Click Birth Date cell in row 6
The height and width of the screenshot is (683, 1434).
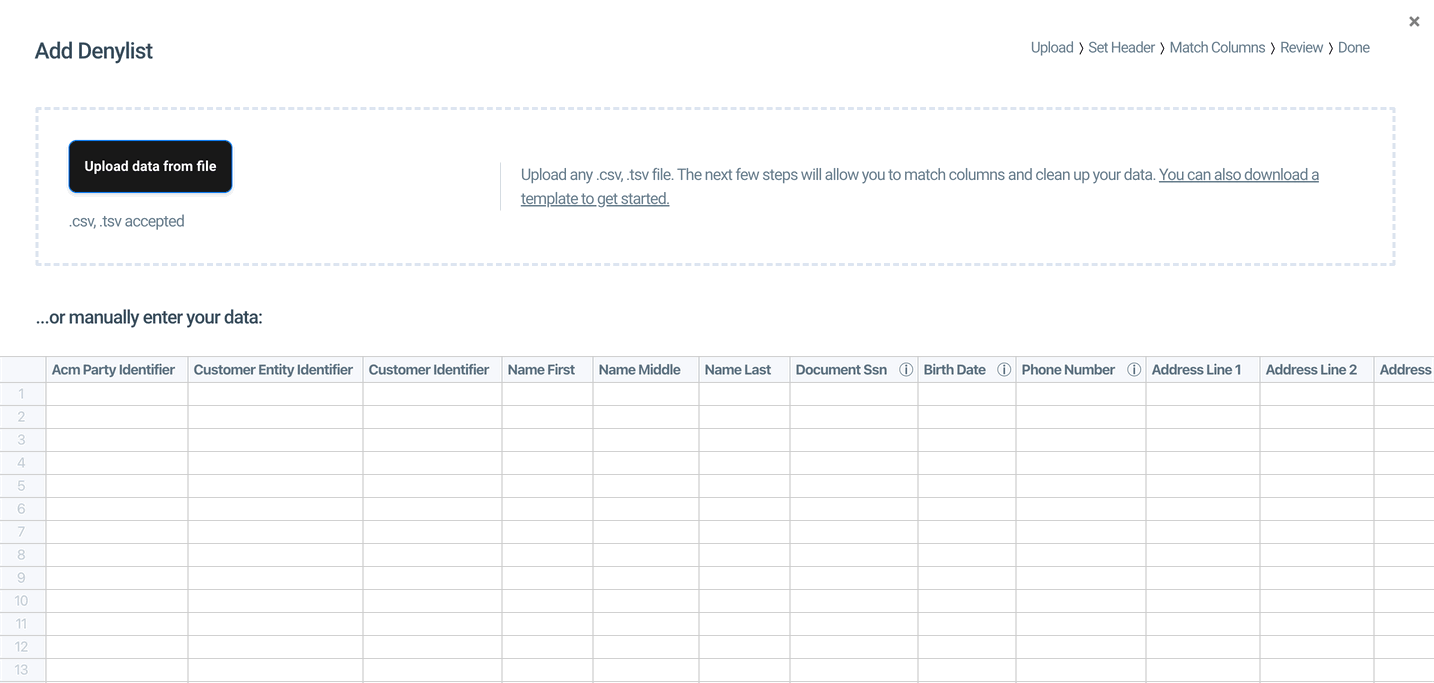pyautogui.click(x=967, y=509)
